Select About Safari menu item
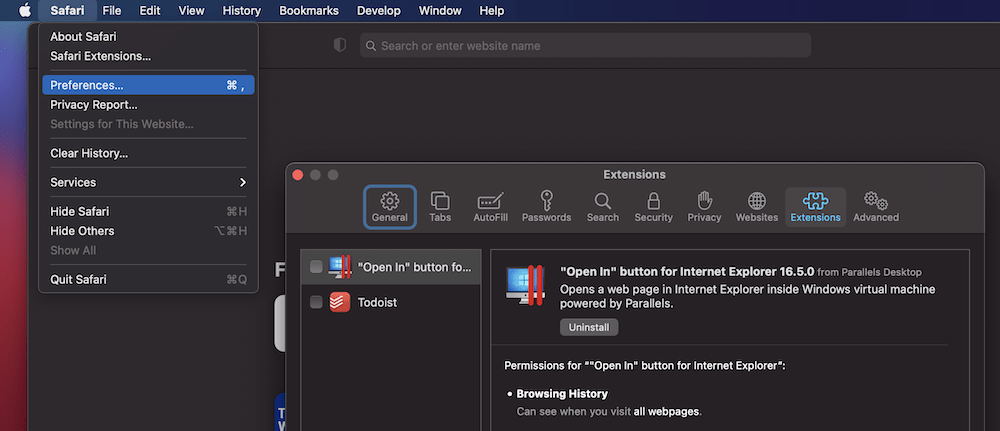Image resolution: width=1000 pixels, height=431 pixels. (148, 37)
